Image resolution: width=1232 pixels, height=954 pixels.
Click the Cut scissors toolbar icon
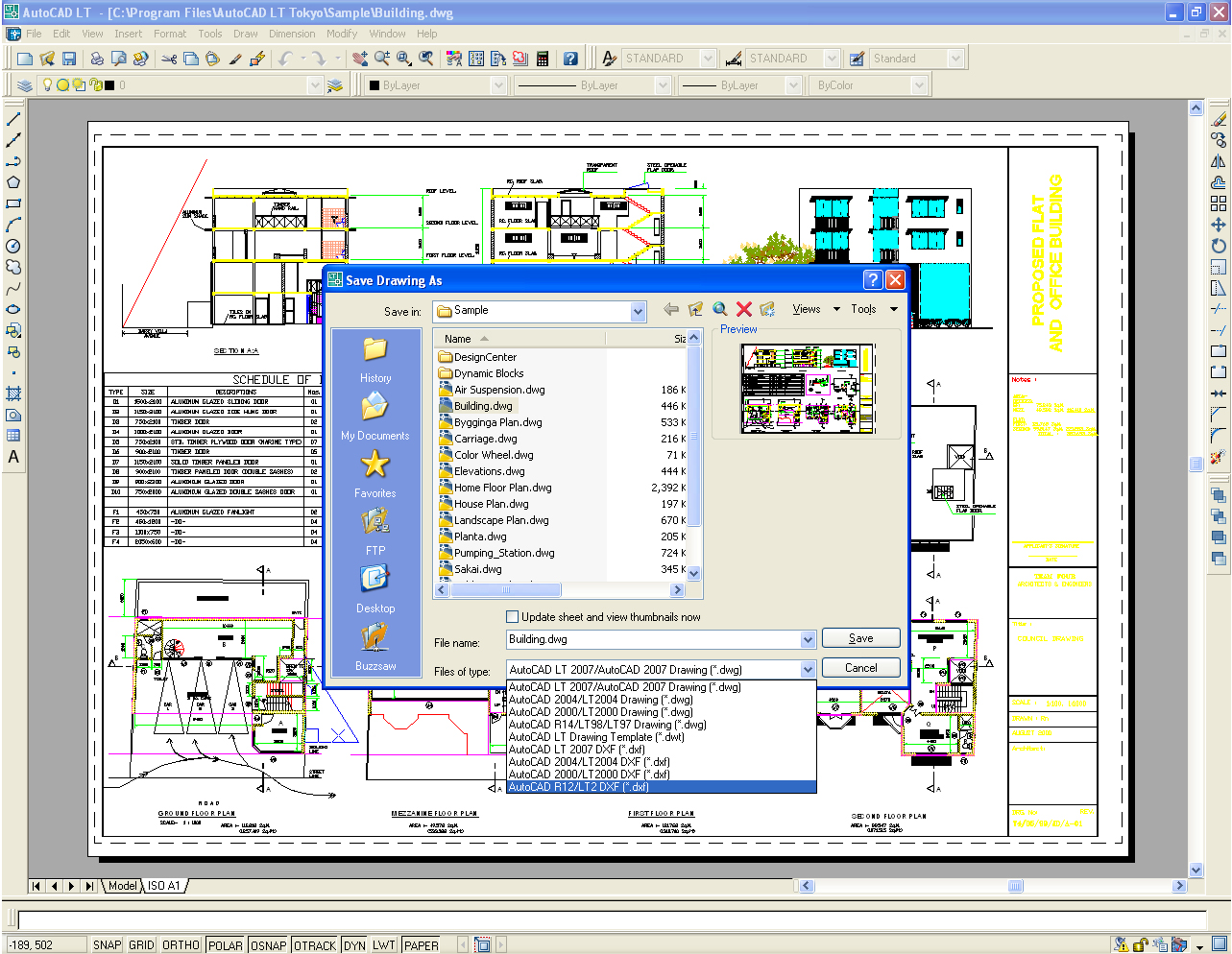pos(169,59)
